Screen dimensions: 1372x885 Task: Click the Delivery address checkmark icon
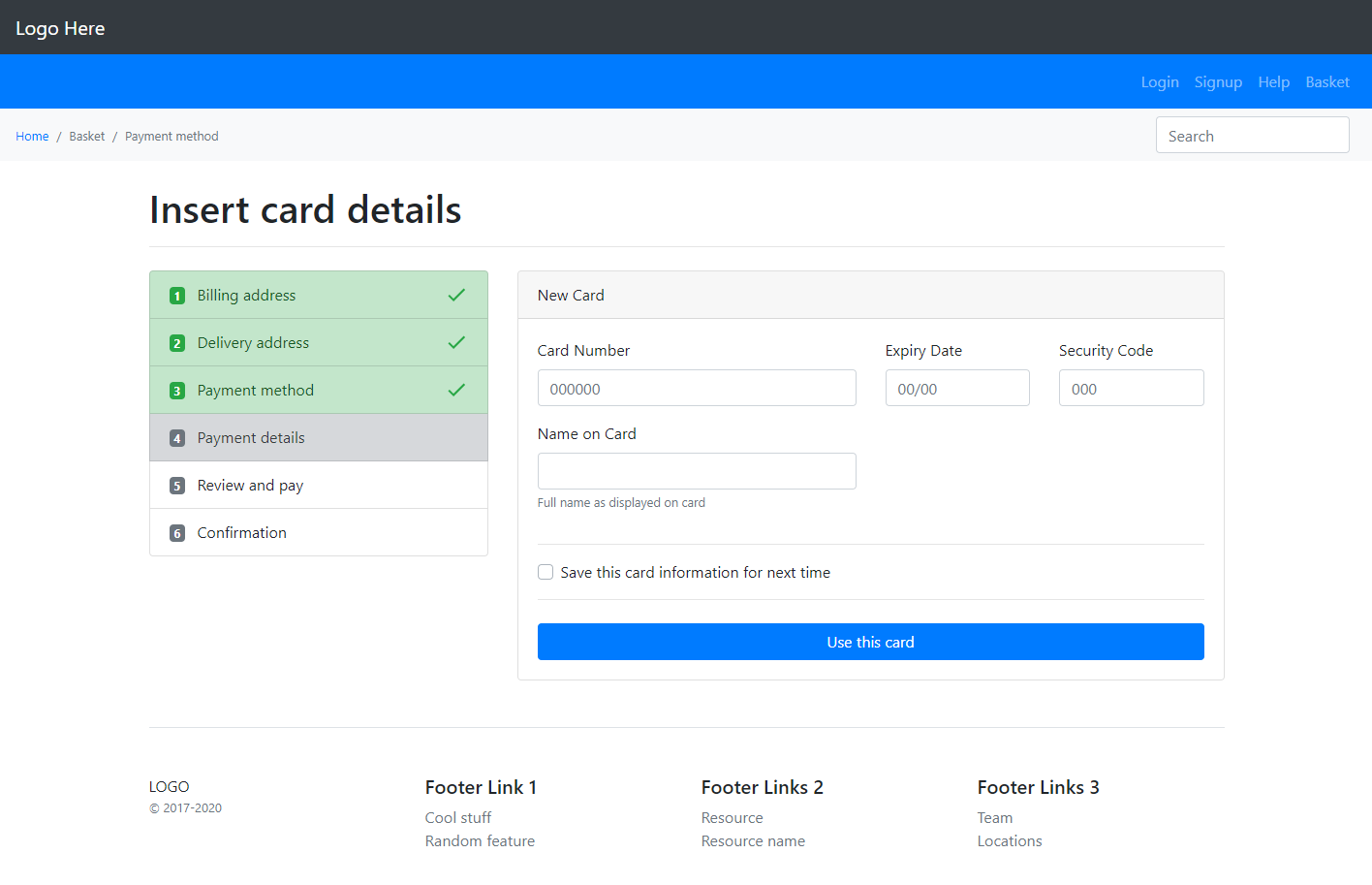point(456,342)
